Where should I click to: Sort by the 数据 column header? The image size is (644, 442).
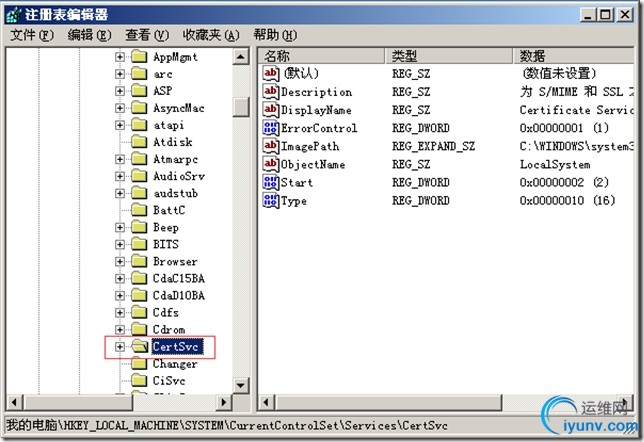coord(574,56)
